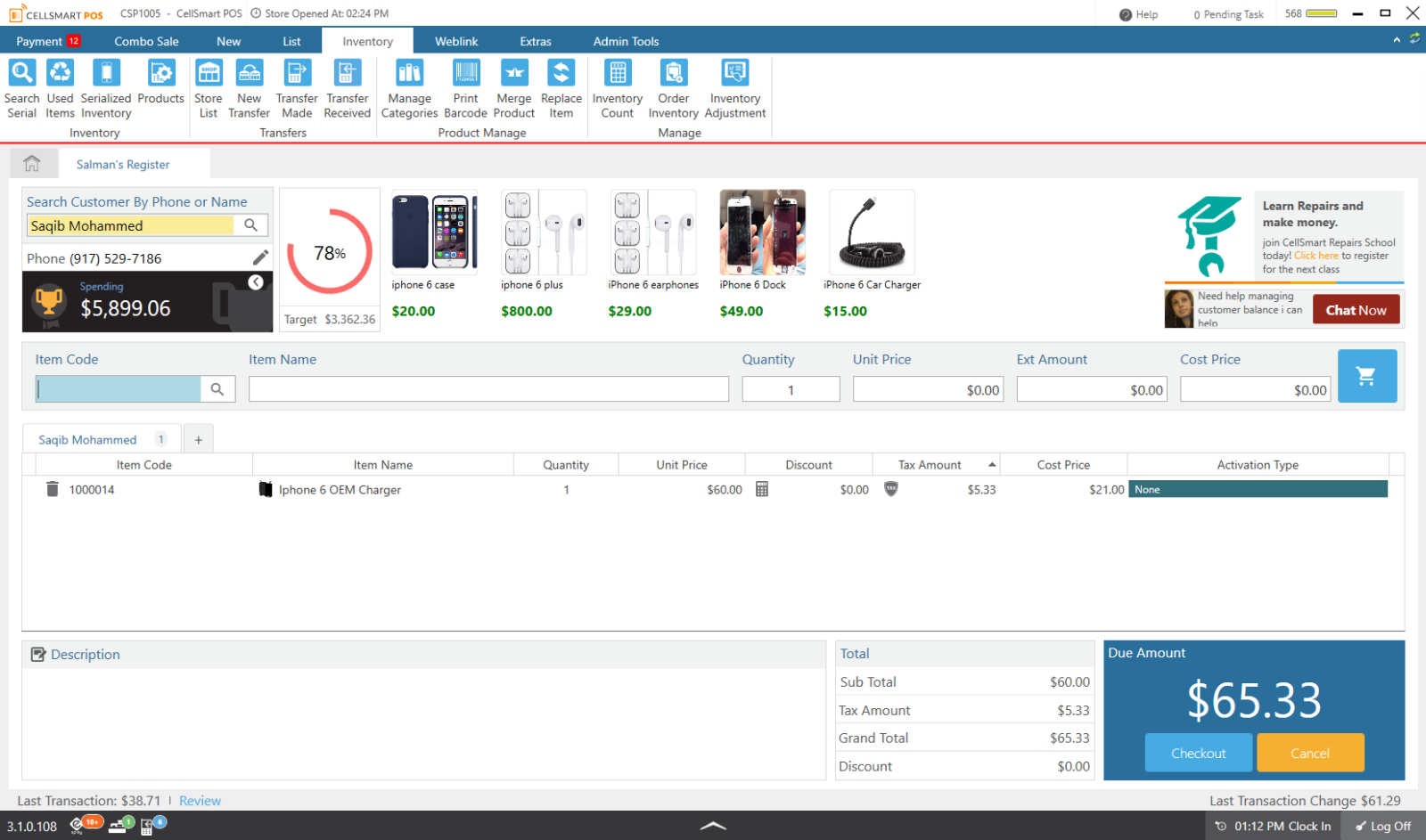Toggle tax on the Iphone 6 OEM Charger row

(x=890, y=489)
